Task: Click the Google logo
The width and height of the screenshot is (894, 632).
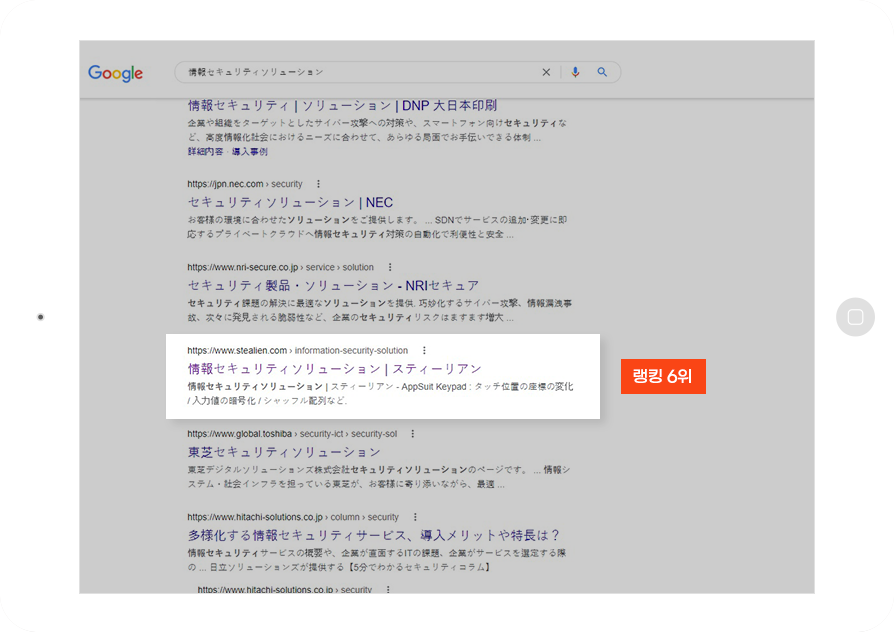Action: click(x=115, y=73)
